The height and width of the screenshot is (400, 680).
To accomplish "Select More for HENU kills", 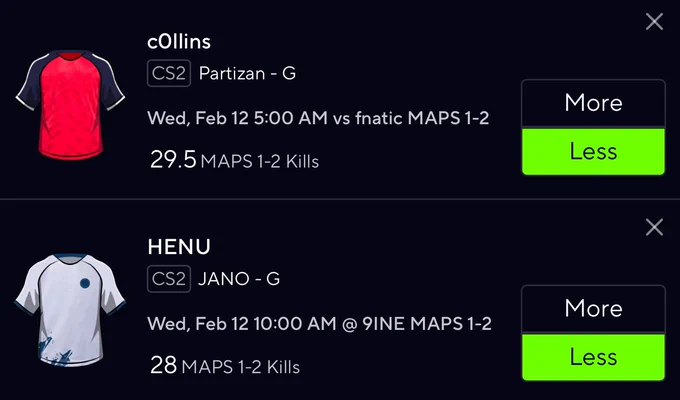I will 593,309.
